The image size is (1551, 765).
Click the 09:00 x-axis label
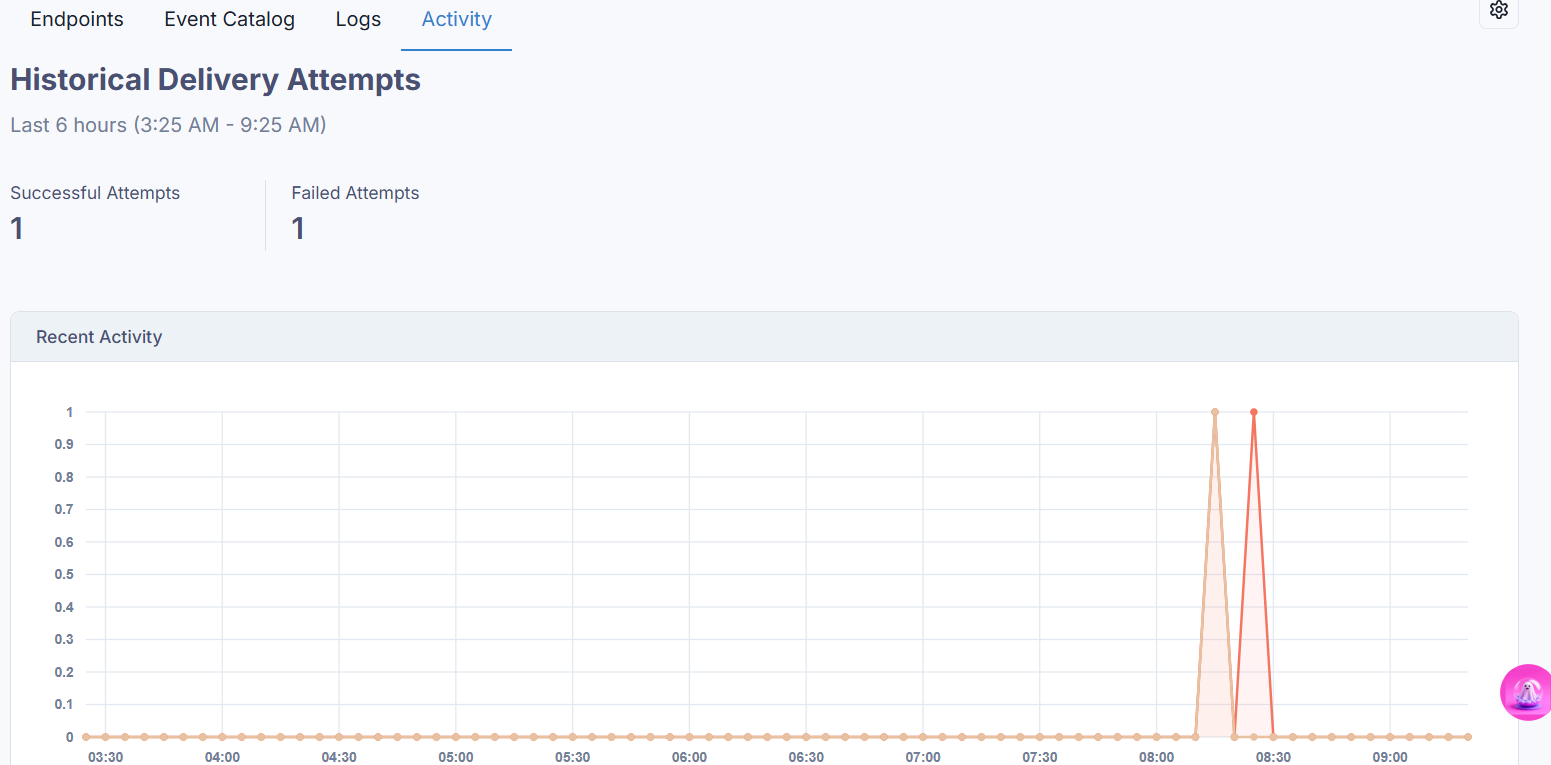click(x=1390, y=757)
